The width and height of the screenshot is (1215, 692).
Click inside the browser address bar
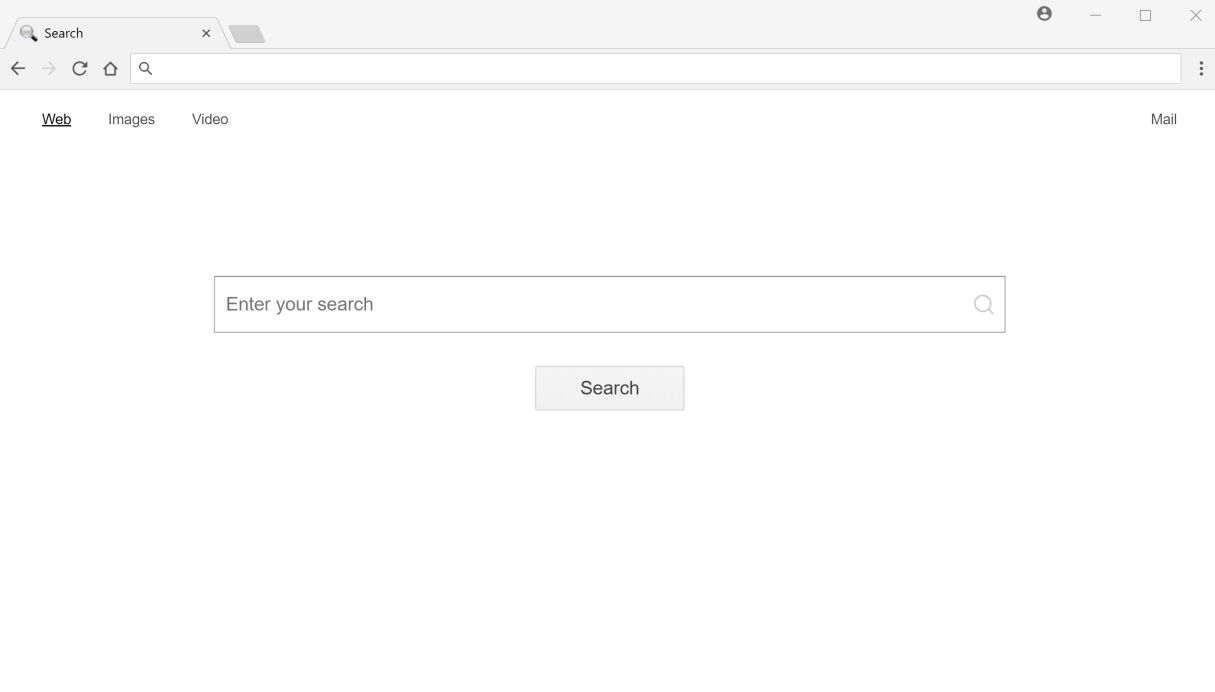(x=600, y=68)
